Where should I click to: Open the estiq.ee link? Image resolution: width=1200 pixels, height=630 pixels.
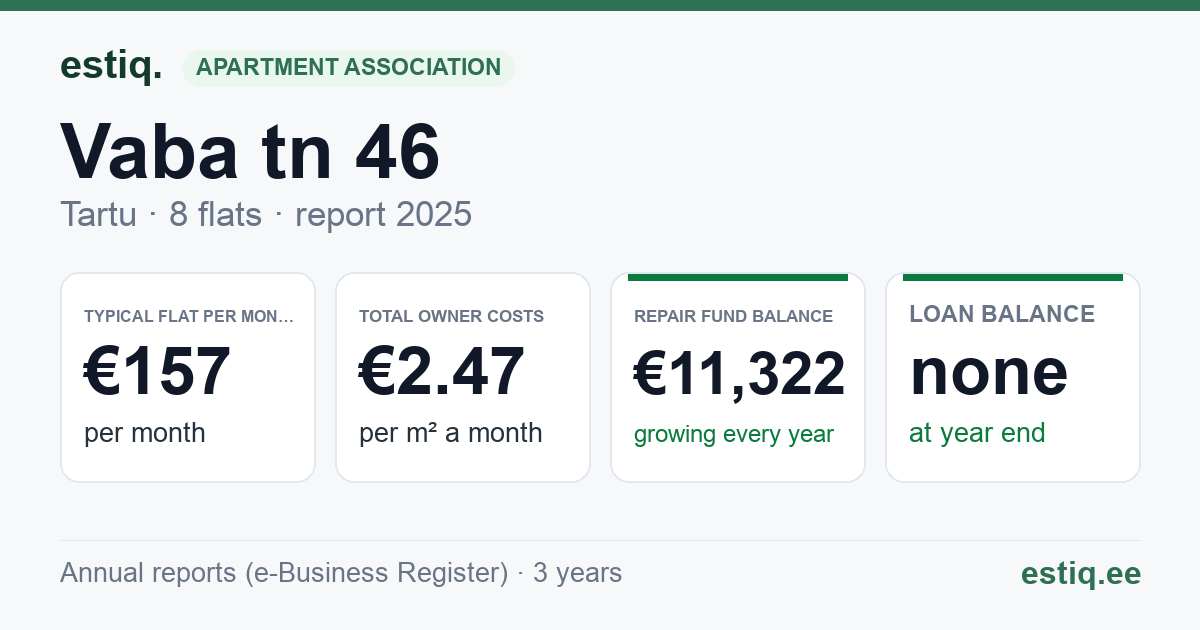1080,573
